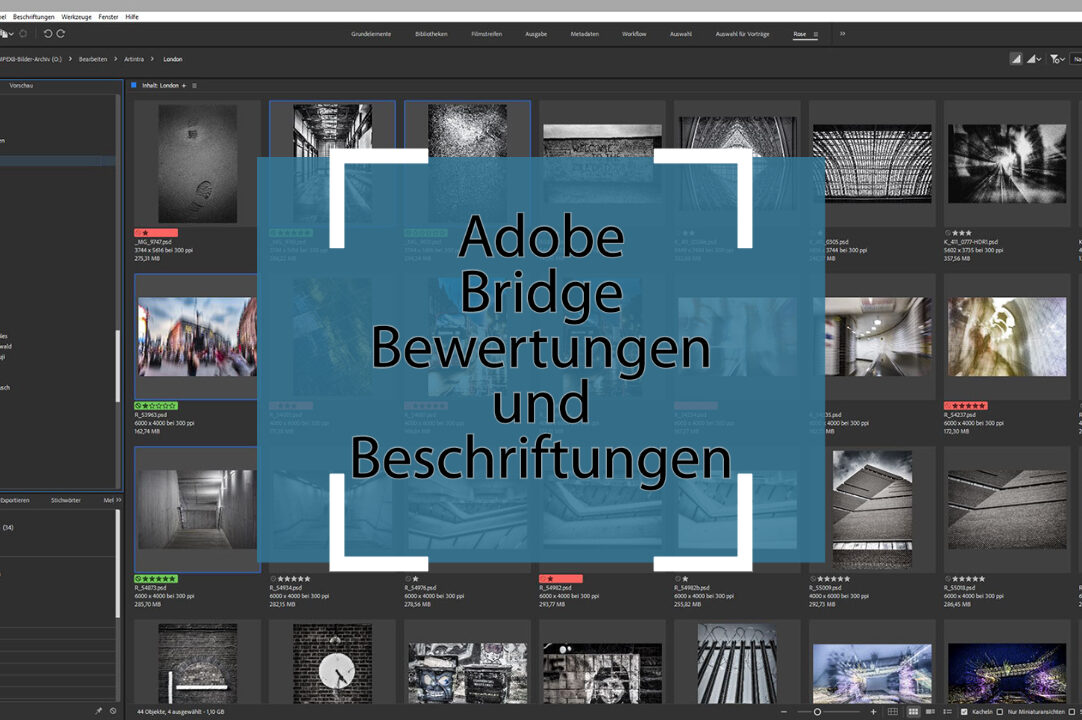Click the three-star rating of K_411_0777-HDR1.psd
Screen dimensions: 1082x720
(x=962, y=233)
